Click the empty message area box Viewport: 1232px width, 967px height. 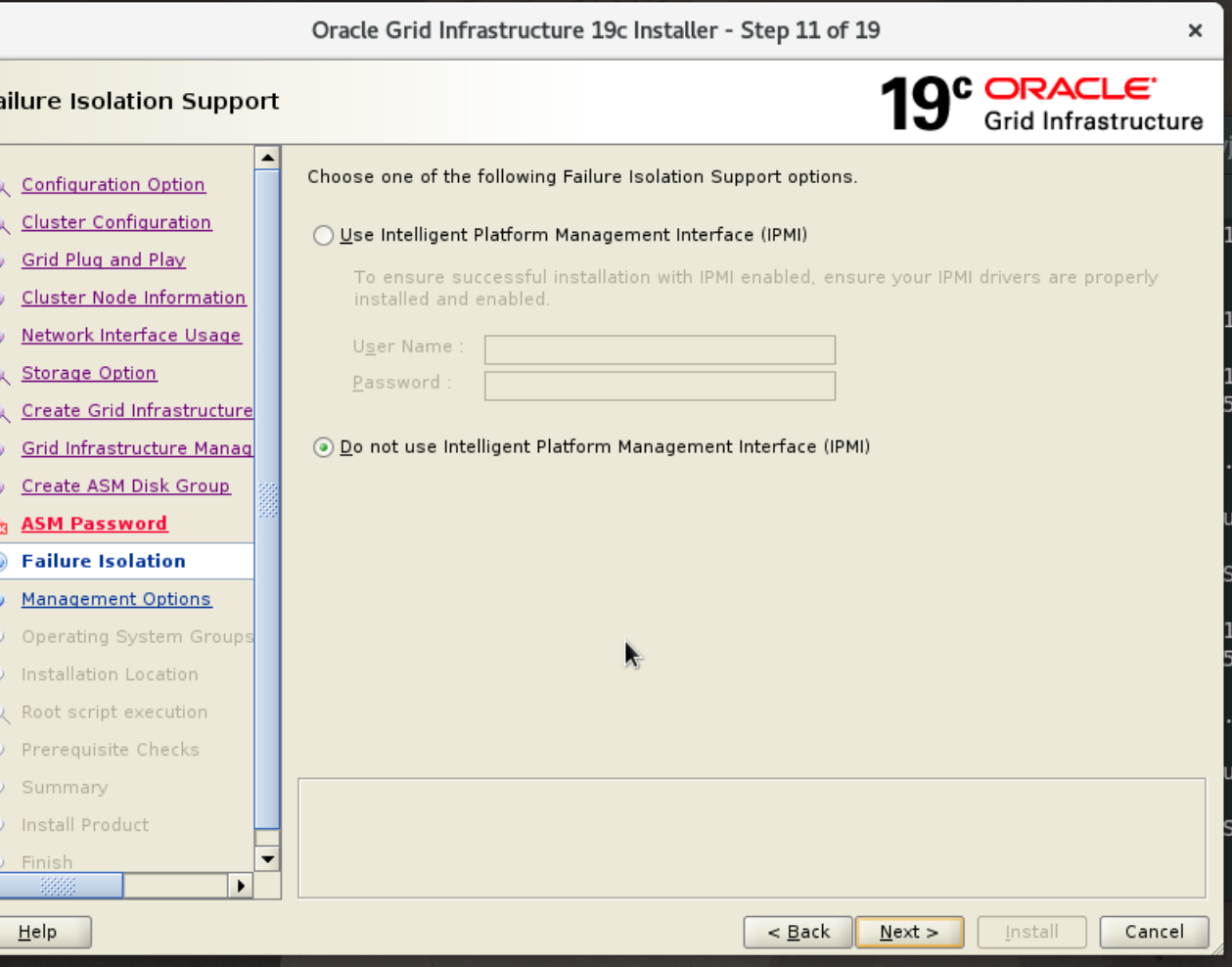click(752, 838)
